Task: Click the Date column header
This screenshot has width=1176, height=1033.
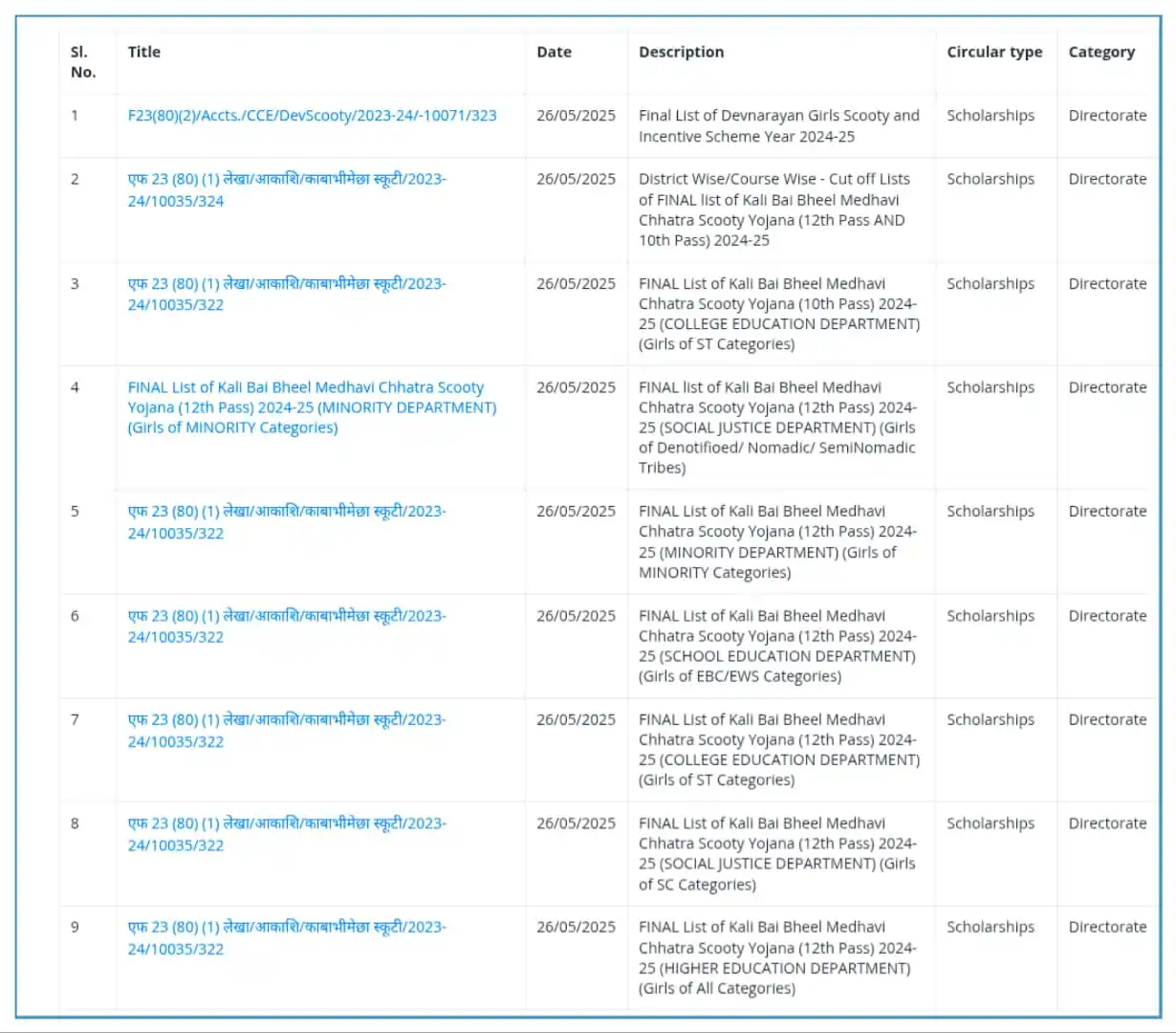Action: tap(554, 52)
